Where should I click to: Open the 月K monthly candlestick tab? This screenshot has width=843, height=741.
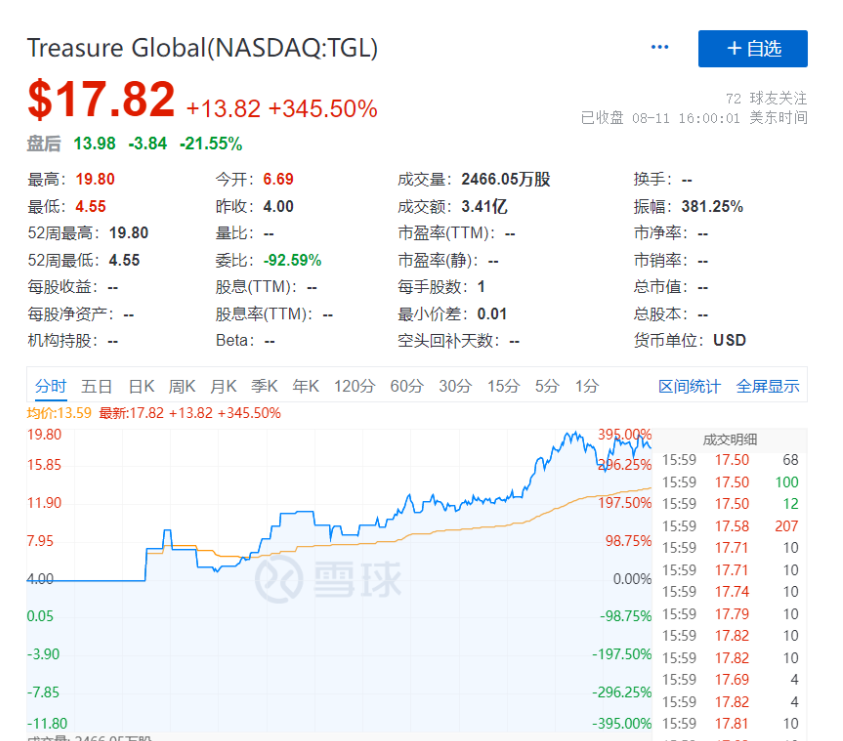pos(224,386)
